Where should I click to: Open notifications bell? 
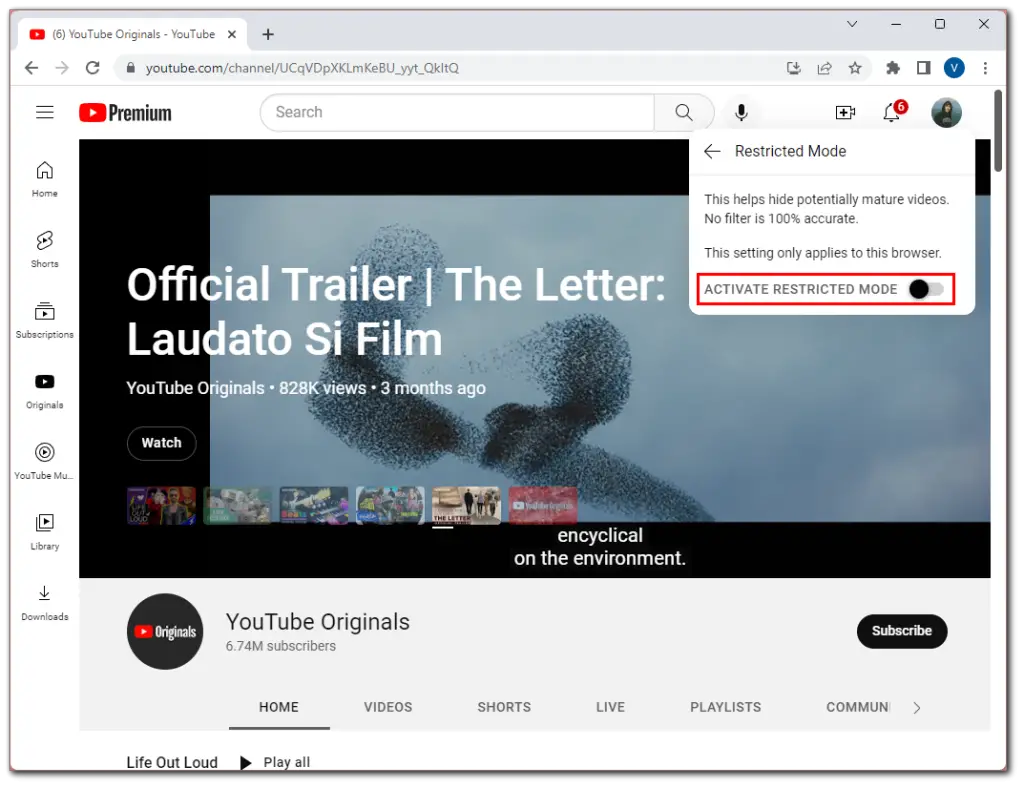click(x=893, y=112)
